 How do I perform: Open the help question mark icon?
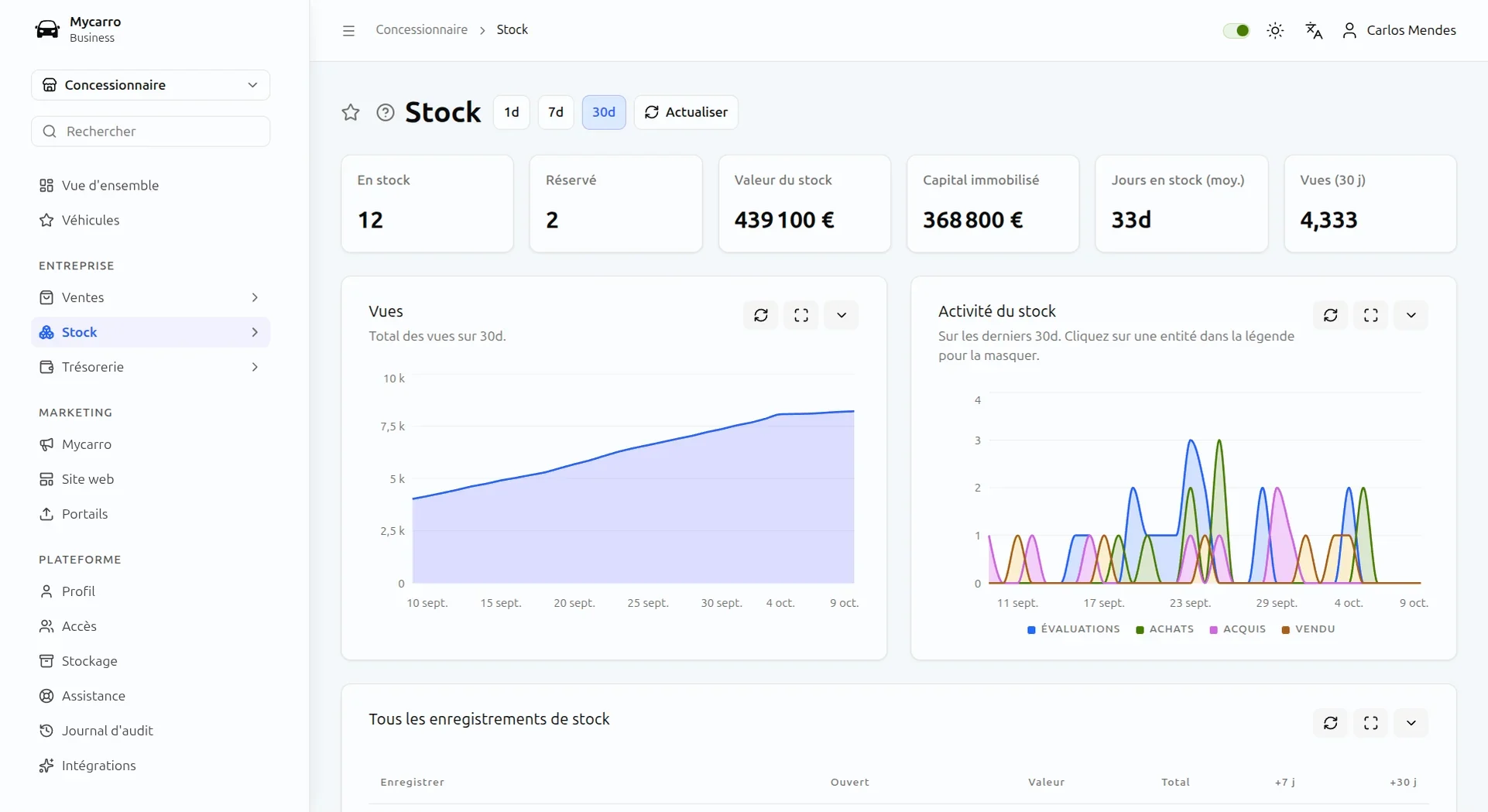[385, 112]
